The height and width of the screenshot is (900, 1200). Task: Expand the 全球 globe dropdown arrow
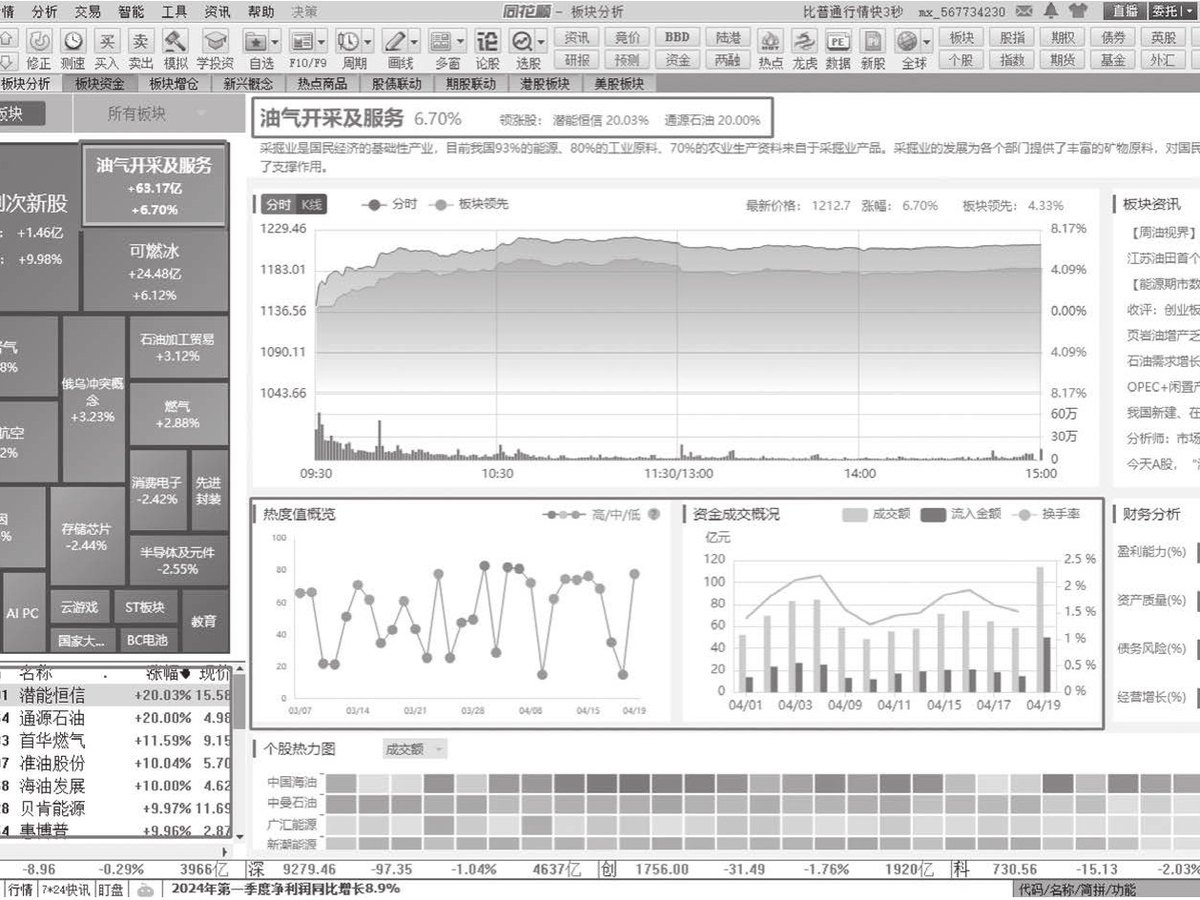[x=927, y=41]
